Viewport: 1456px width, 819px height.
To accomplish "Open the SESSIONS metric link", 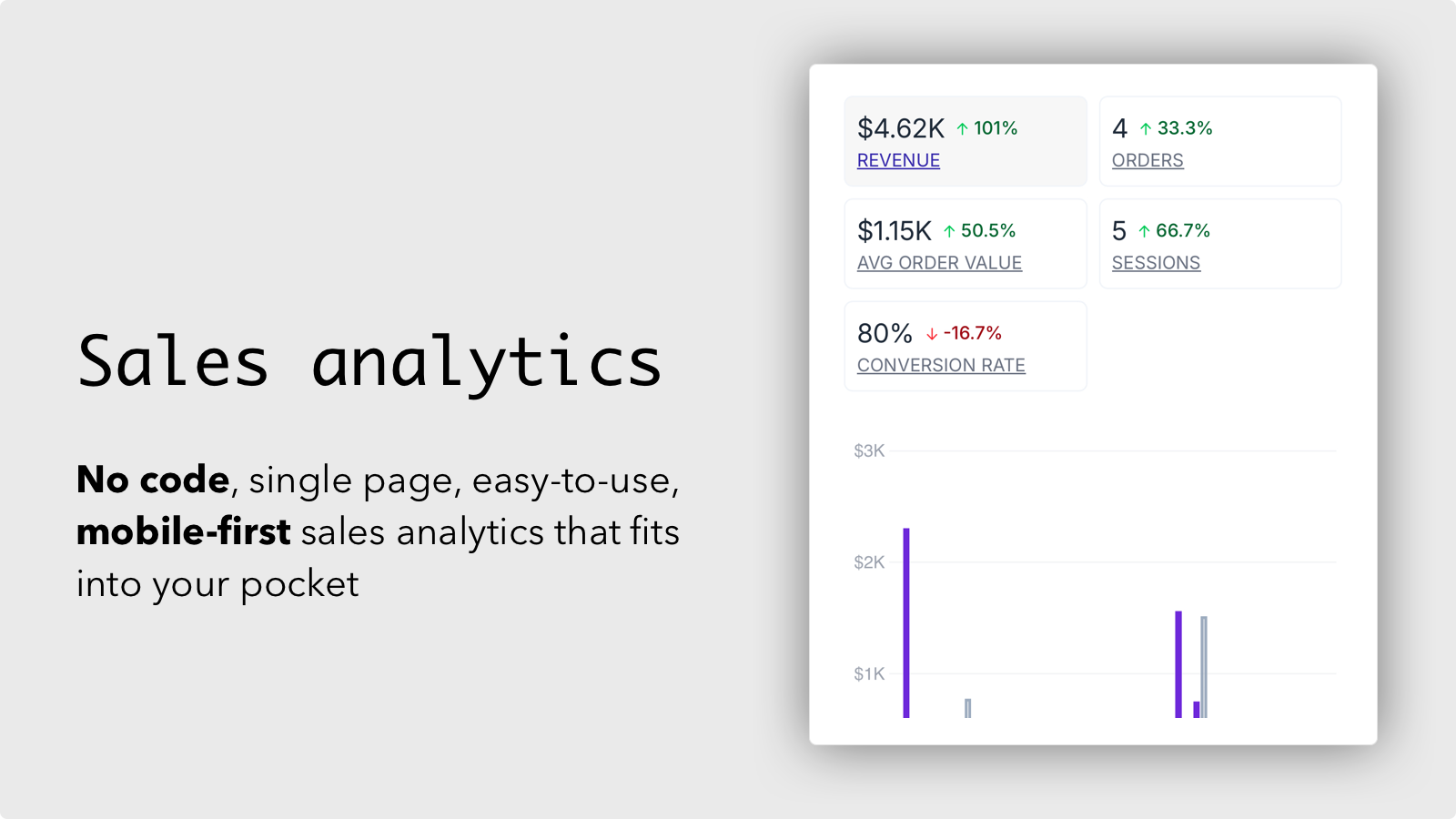I will pyautogui.click(x=1156, y=263).
